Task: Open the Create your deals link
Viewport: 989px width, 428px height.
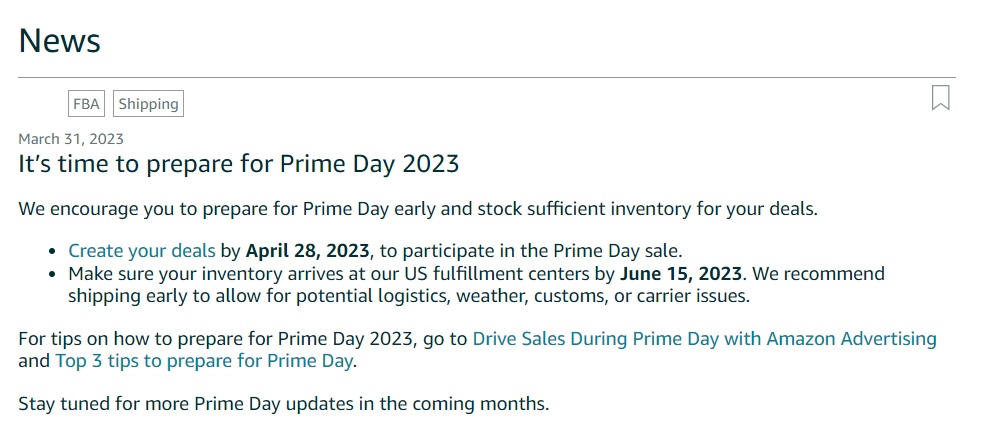Action: 141,250
